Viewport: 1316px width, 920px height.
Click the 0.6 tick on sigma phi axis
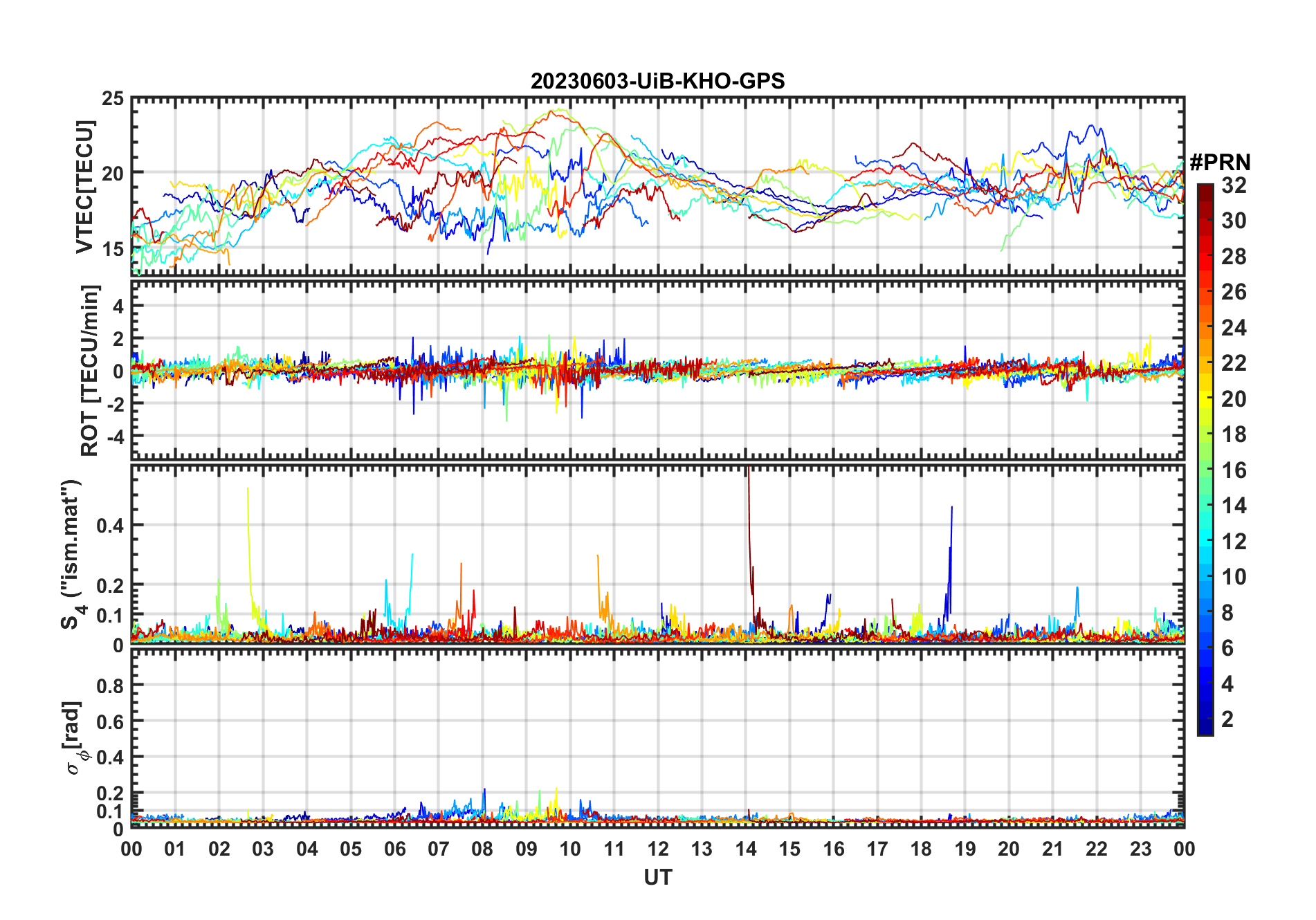[x=111, y=721]
